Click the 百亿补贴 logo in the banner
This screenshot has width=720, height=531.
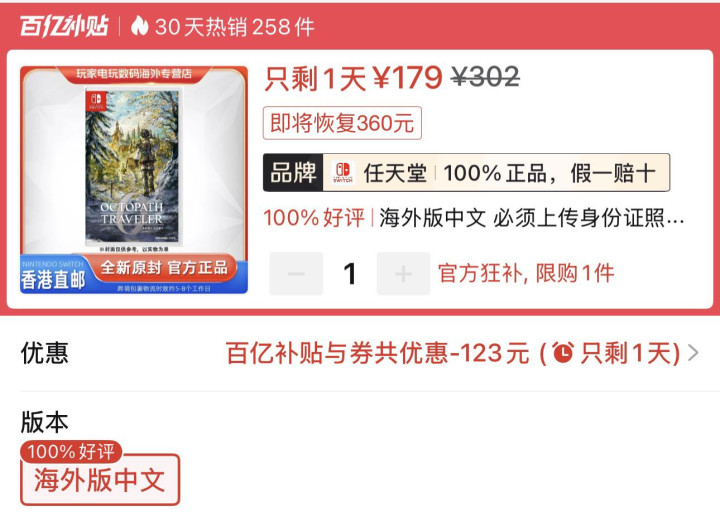pyautogui.click(x=64, y=26)
